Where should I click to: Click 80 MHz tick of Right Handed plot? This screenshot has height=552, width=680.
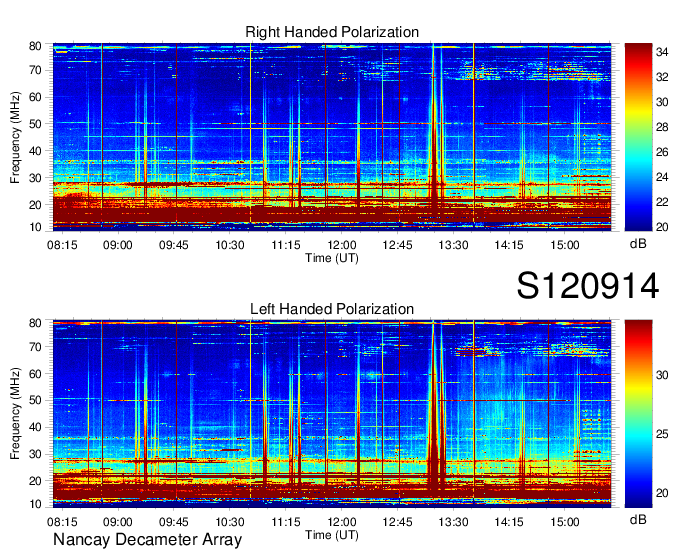point(35,46)
